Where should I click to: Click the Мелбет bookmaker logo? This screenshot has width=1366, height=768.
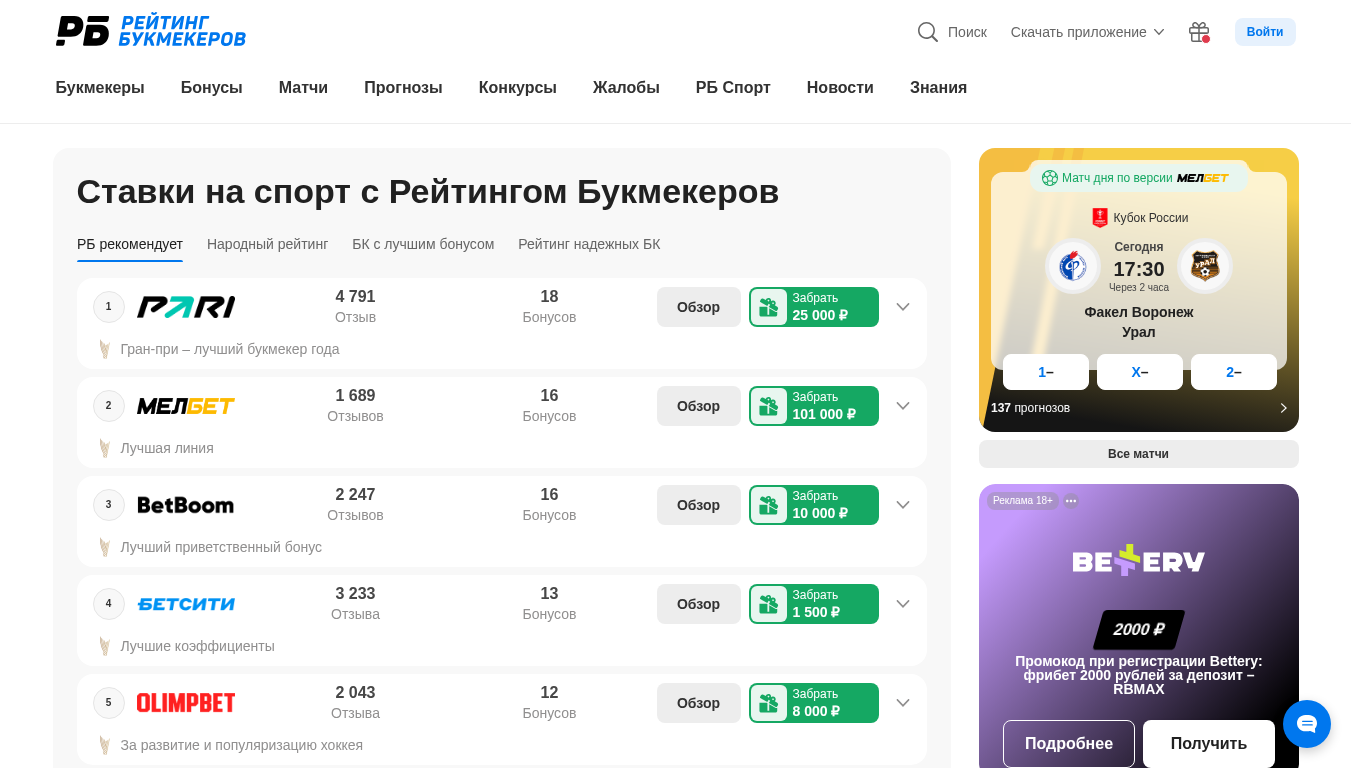point(186,406)
